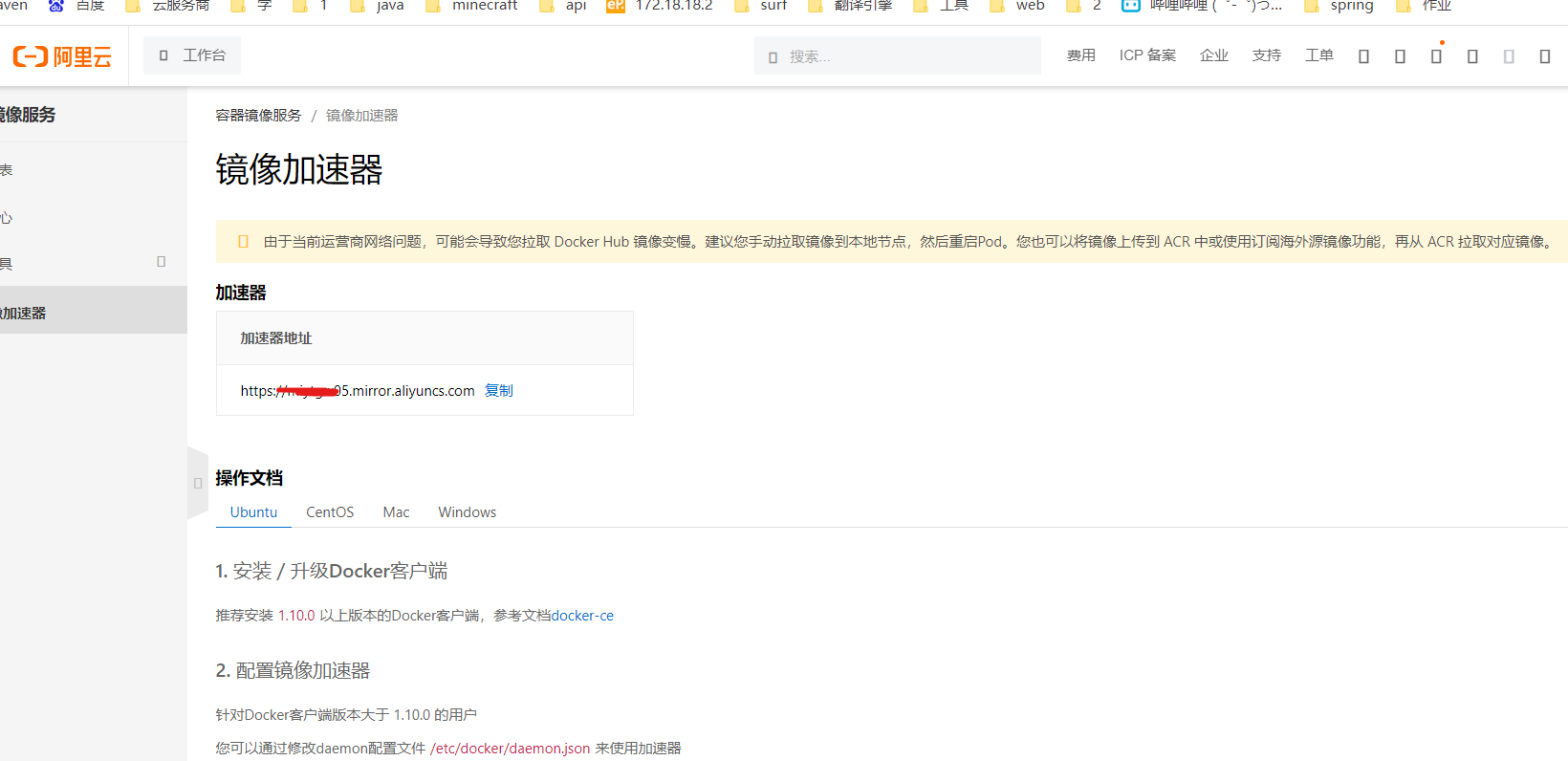The width and height of the screenshot is (1568, 761).
Task: Click heading 2. 配置镜像加速器
Action: [293, 670]
